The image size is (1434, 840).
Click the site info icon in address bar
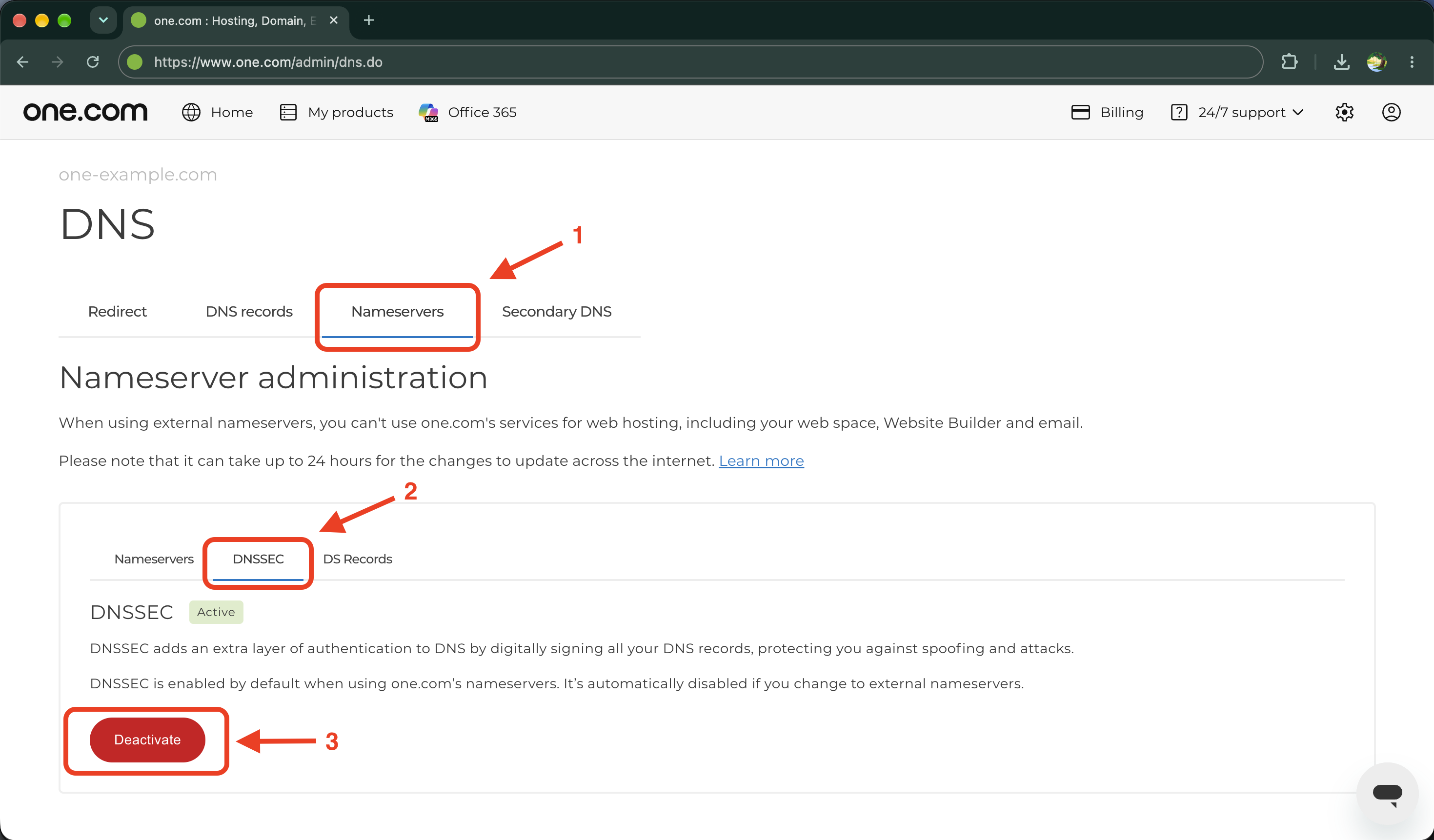coord(135,62)
